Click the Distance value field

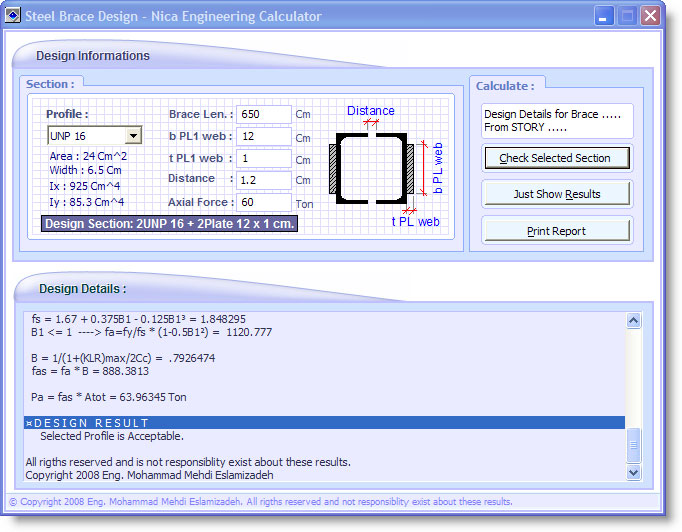[263, 181]
